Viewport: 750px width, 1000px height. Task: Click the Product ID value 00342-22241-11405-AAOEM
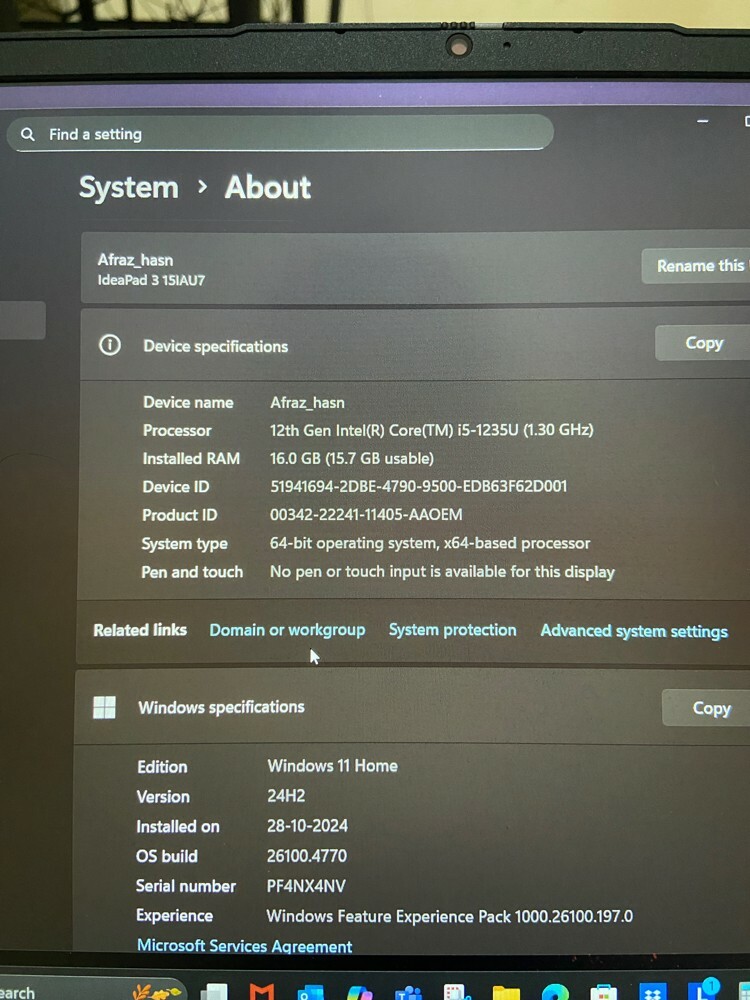coord(366,515)
